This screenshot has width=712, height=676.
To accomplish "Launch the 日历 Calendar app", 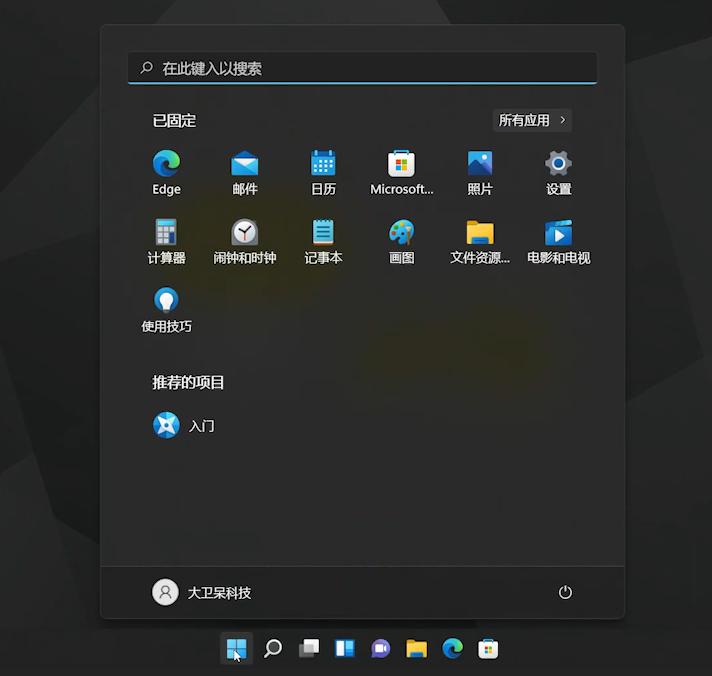I will [323, 173].
